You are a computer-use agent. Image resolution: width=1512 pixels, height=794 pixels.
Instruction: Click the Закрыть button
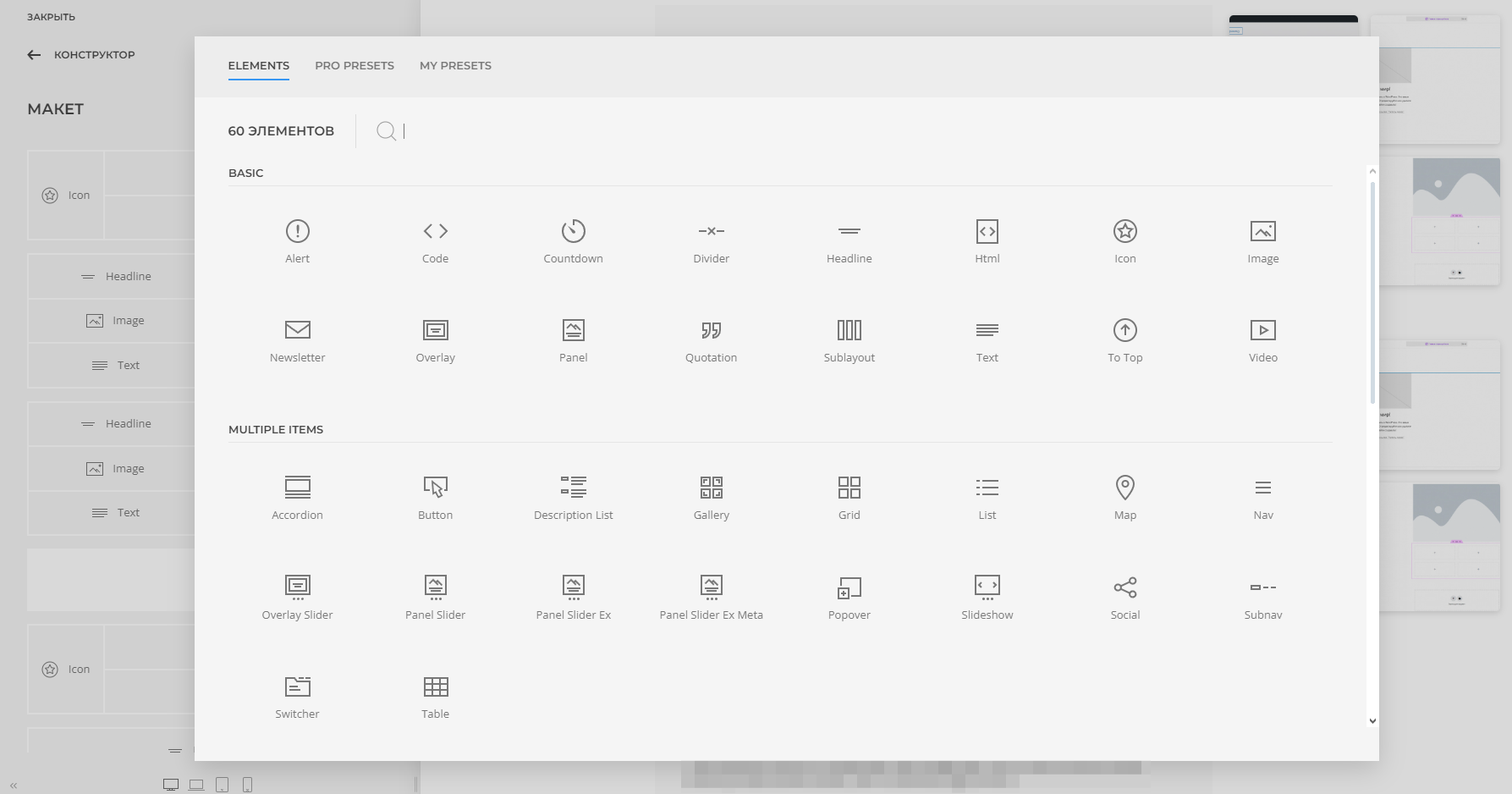(x=51, y=17)
